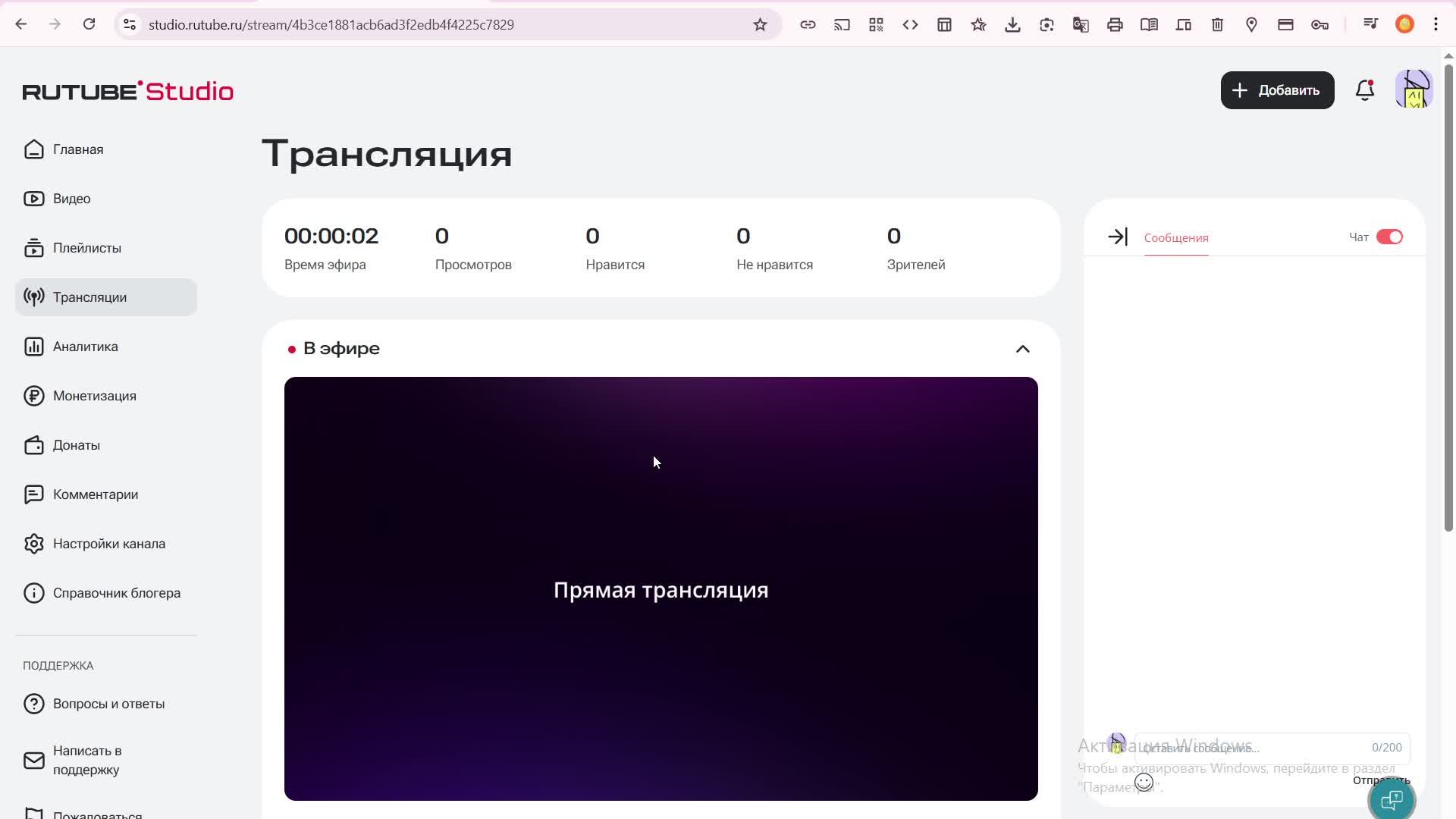Open Справочник блогера
The image size is (1456, 819).
point(116,592)
